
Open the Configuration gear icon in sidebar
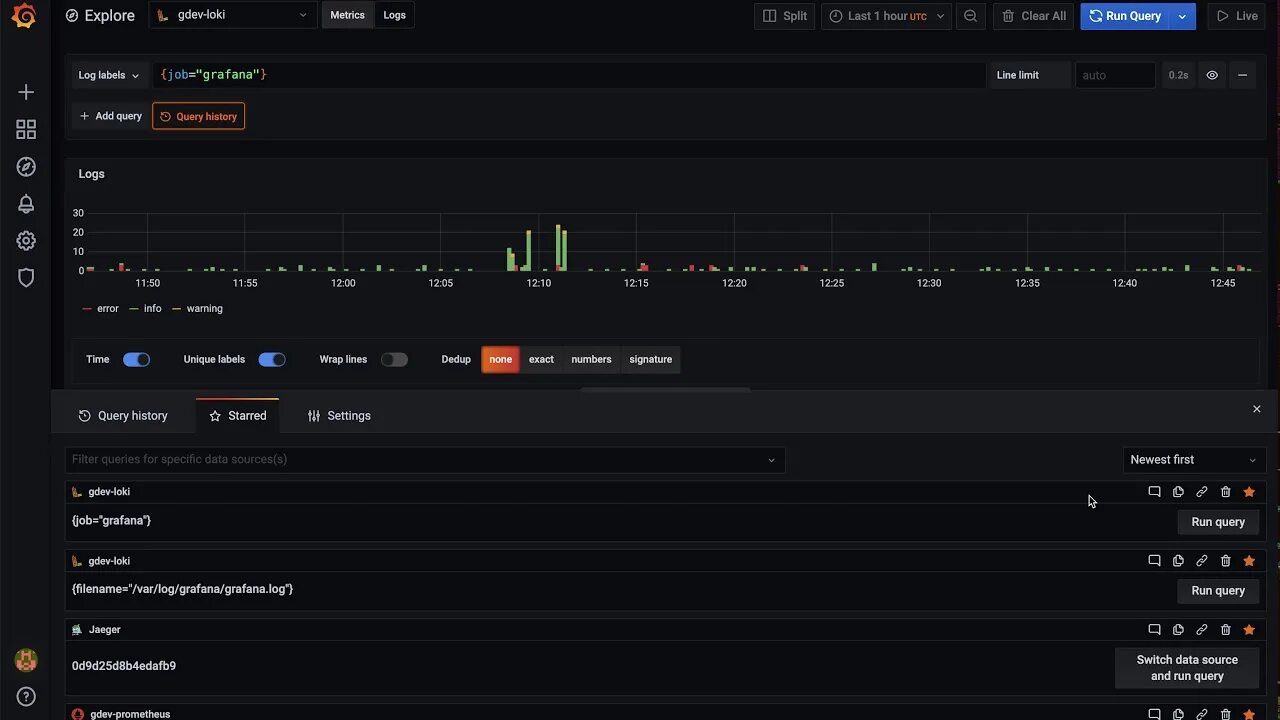26,241
